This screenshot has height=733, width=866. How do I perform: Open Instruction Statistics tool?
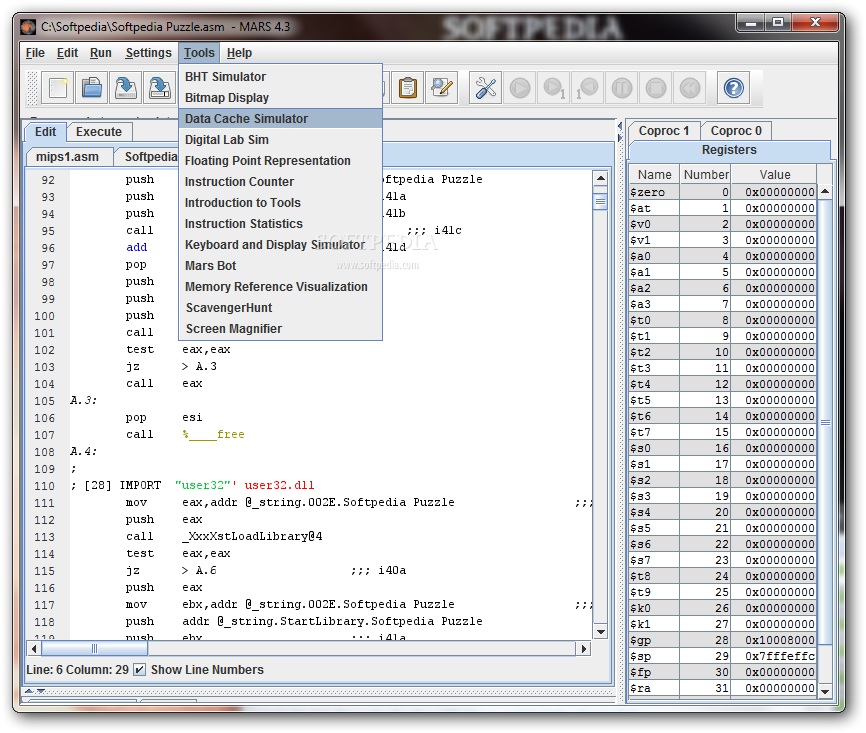coord(281,224)
